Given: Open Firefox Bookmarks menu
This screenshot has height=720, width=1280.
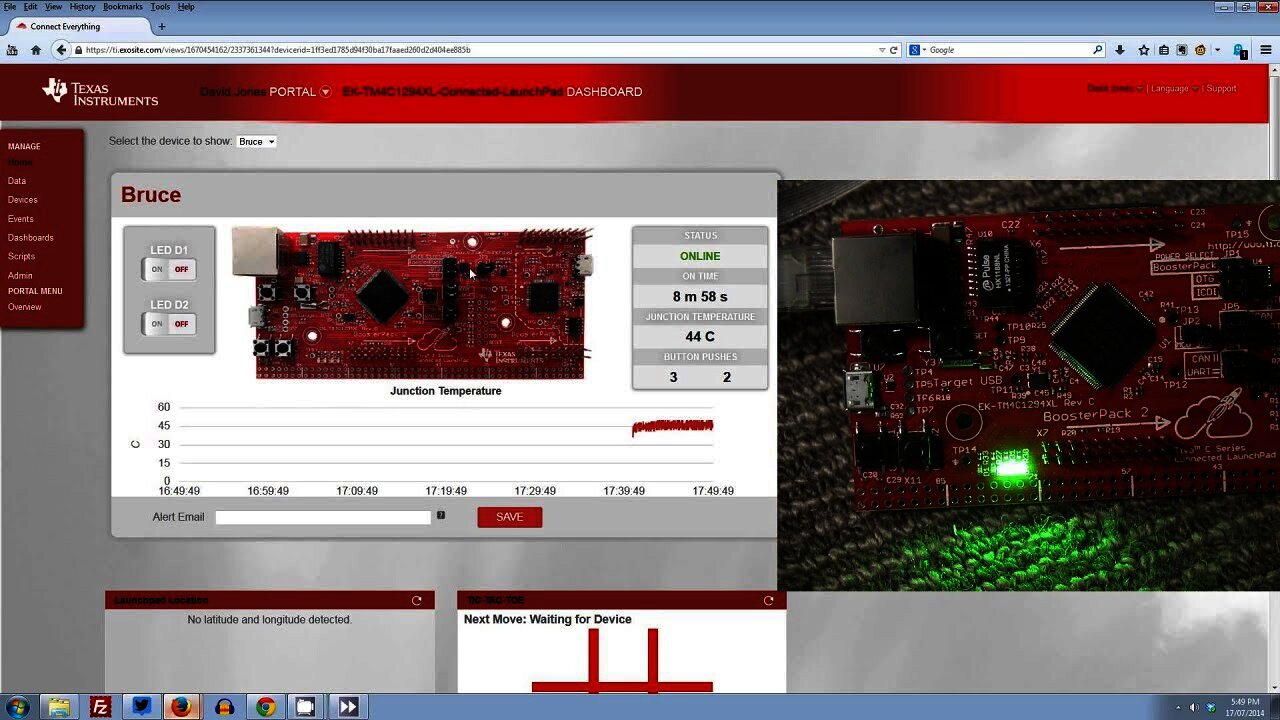Looking at the screenshot, I should (123, 7).
